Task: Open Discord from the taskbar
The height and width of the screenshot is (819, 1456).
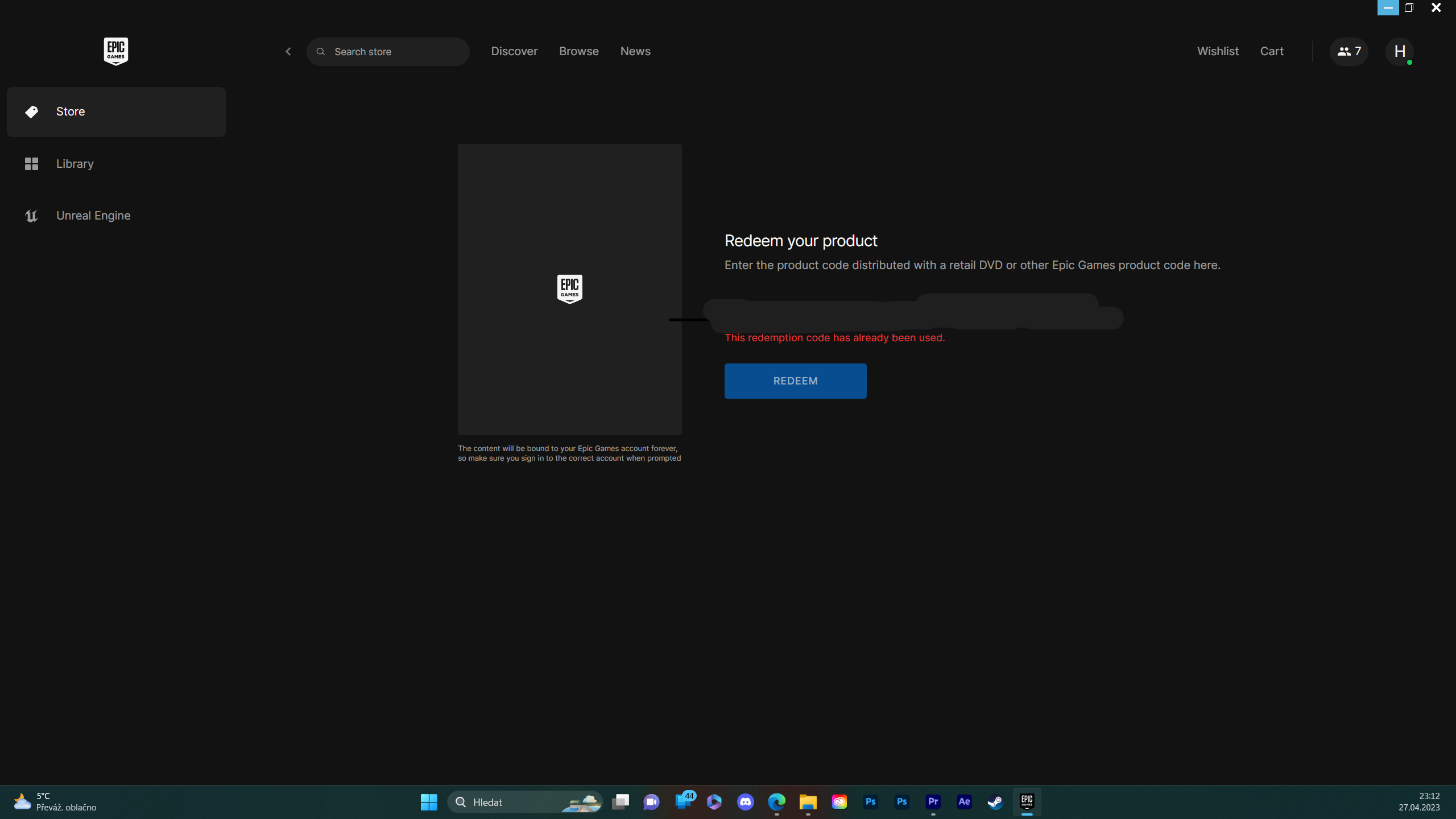Action: click(745, 802)
